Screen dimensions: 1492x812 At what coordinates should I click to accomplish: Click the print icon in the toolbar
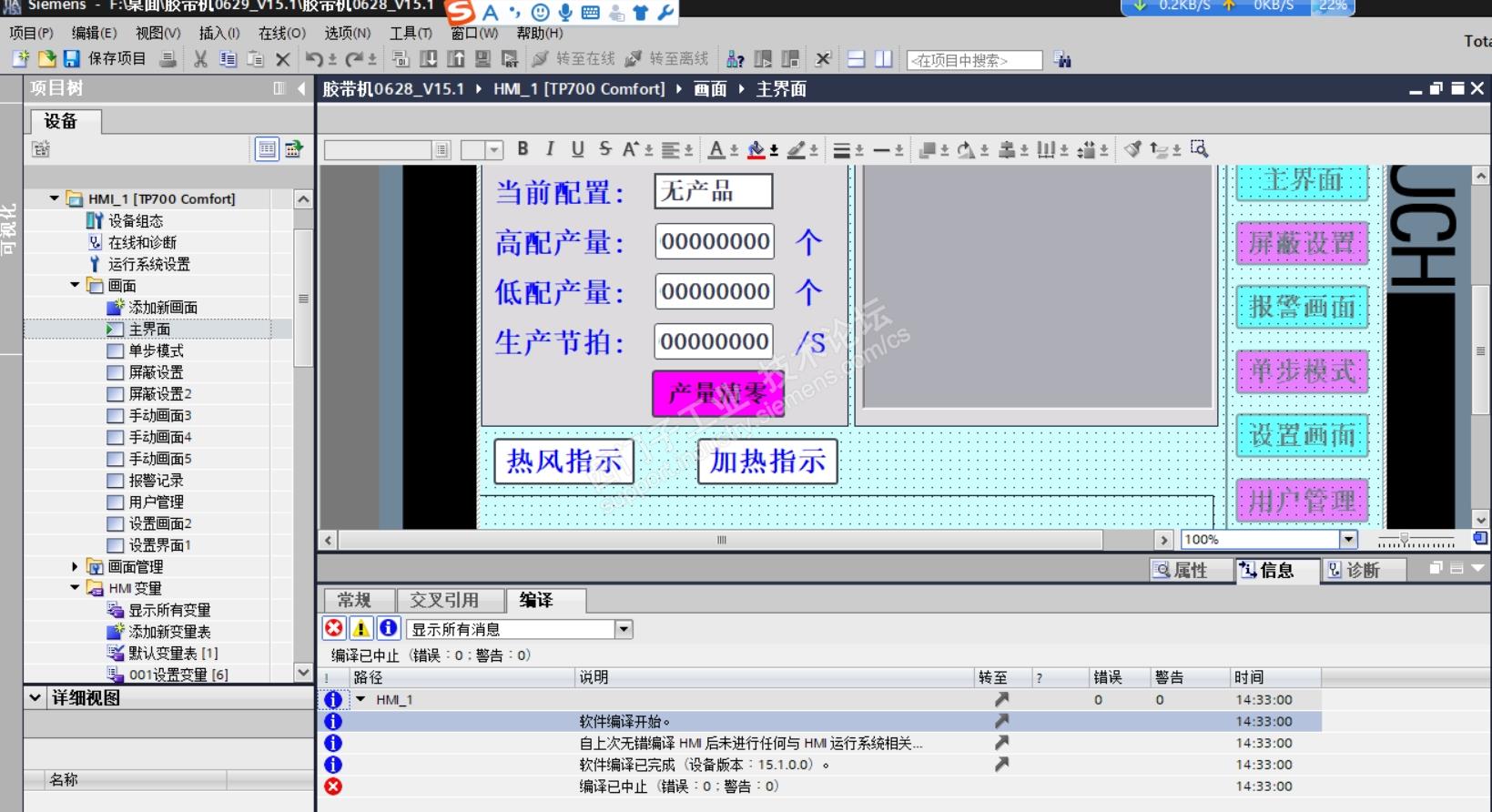pyautogui.click(x=167, y=59)
